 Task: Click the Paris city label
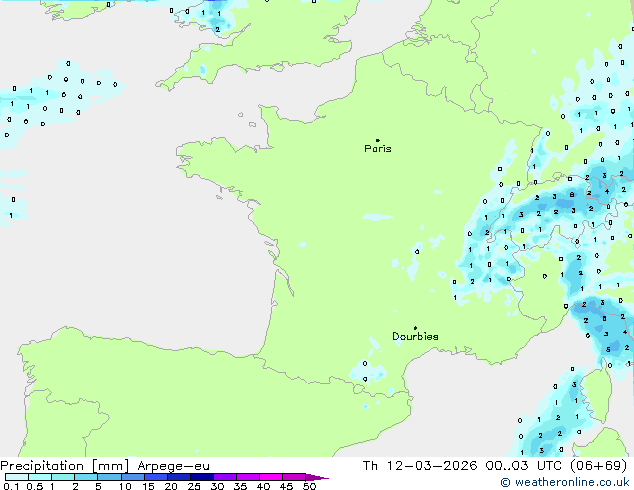378,149
